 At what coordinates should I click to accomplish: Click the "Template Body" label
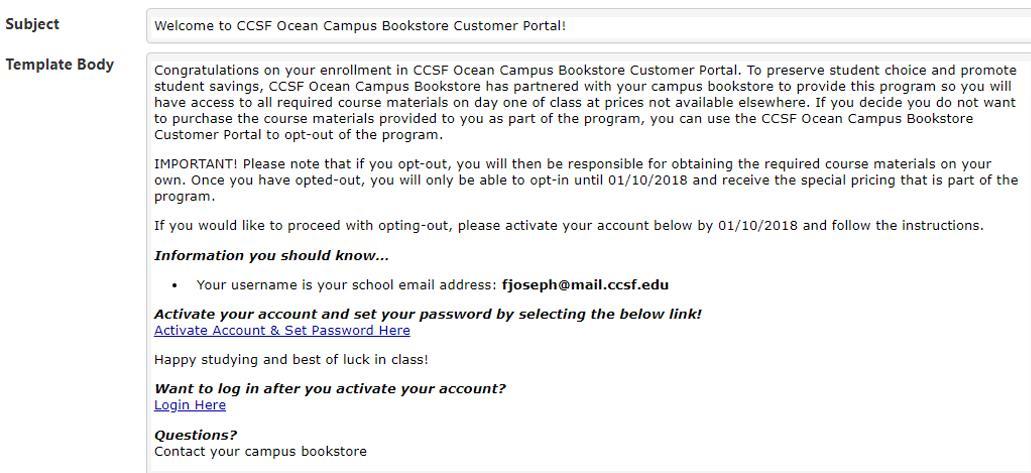pyautogui.click(x=60, y=65)
